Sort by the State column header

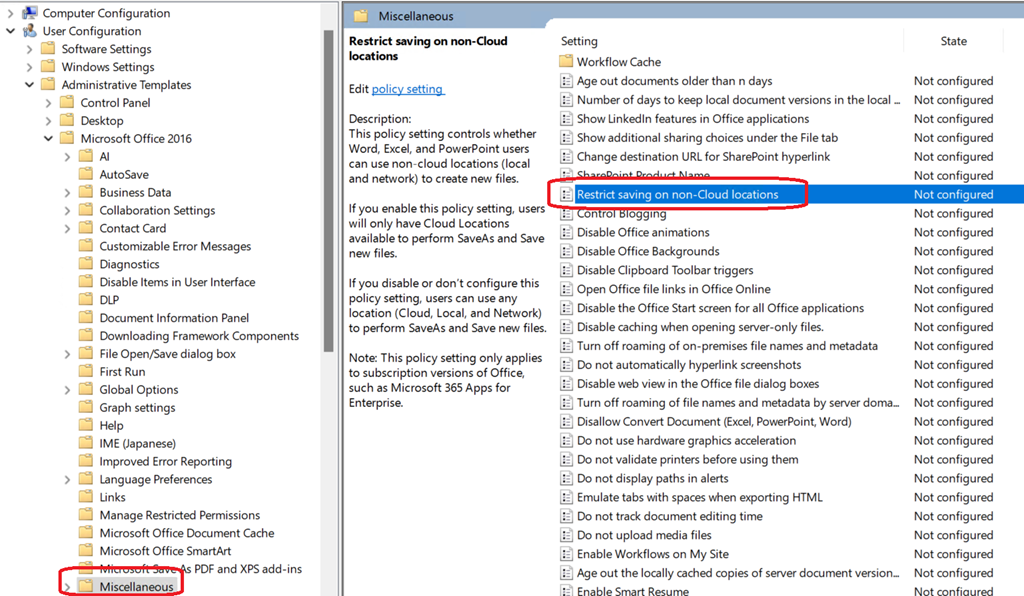[x=953, y=41]
